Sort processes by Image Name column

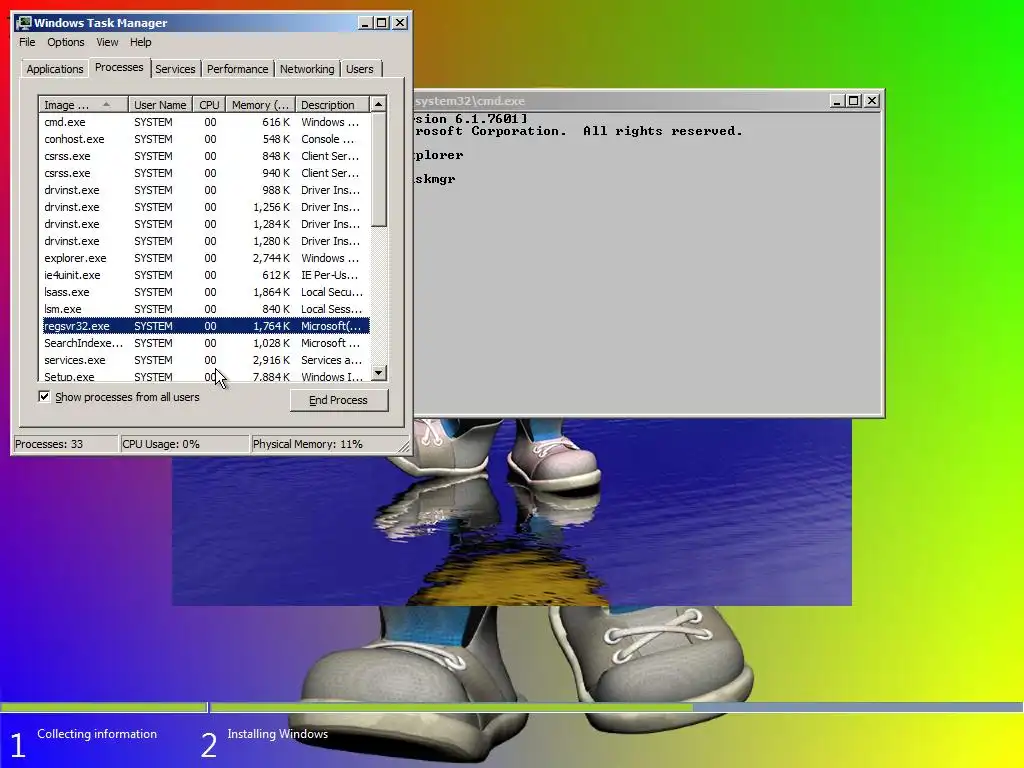coord(83,104)
